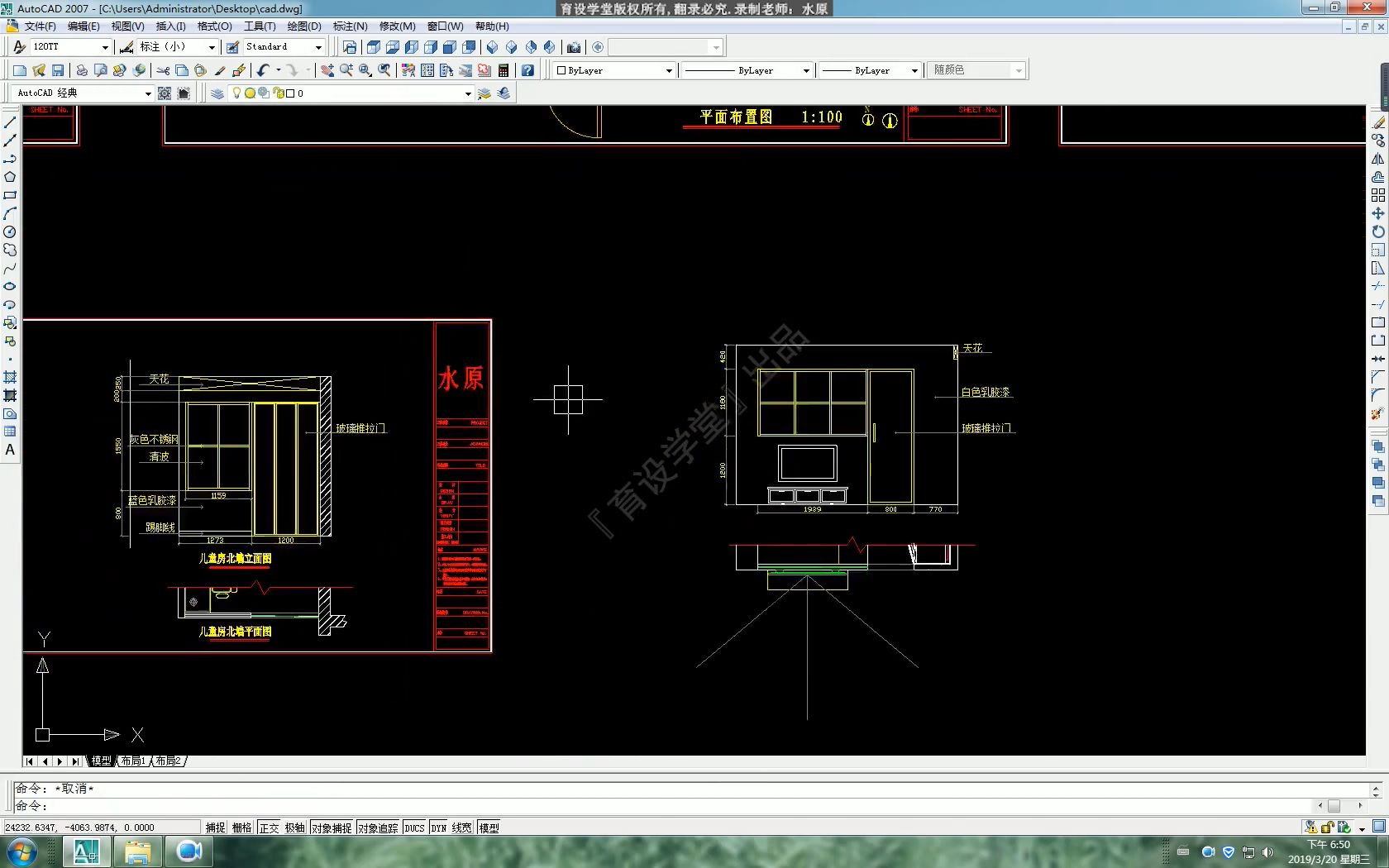Open the 帮助(H) menu
Viewport: 1389px width, 868px height.
492,26
